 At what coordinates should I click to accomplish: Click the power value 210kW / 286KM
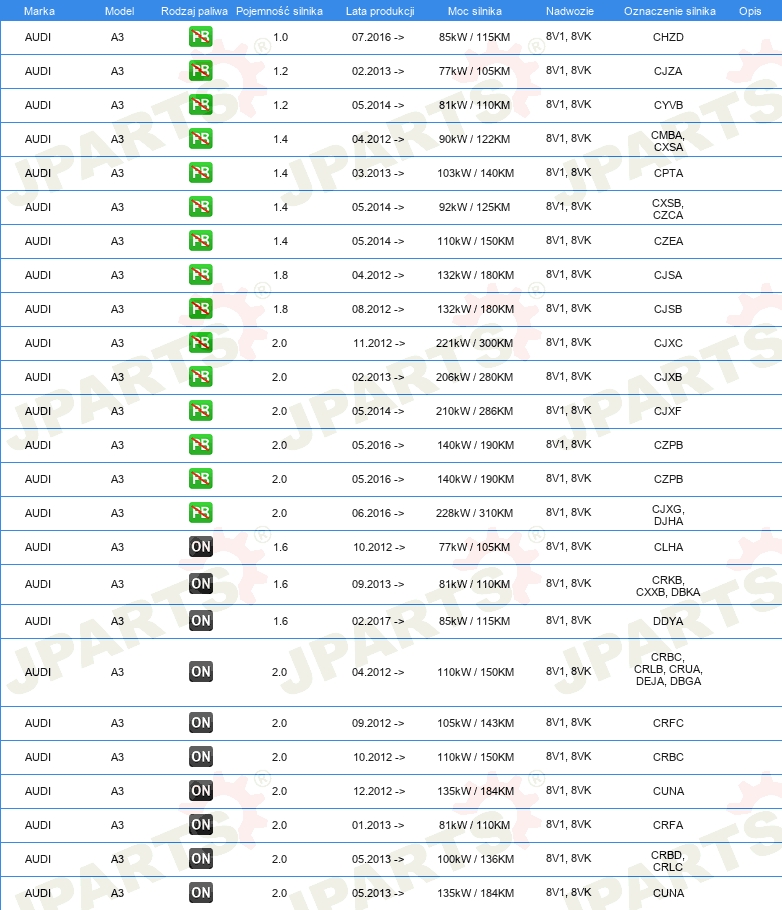[474, 411]
